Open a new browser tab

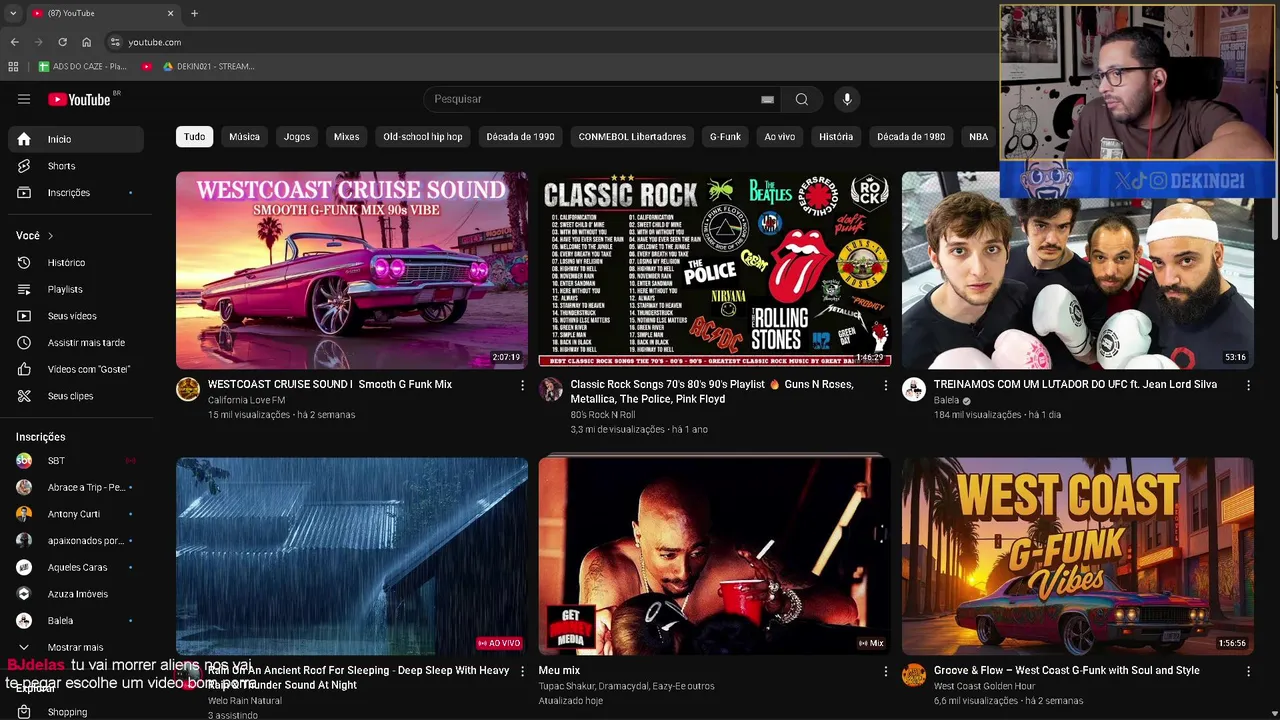click(x=194, y=13)
